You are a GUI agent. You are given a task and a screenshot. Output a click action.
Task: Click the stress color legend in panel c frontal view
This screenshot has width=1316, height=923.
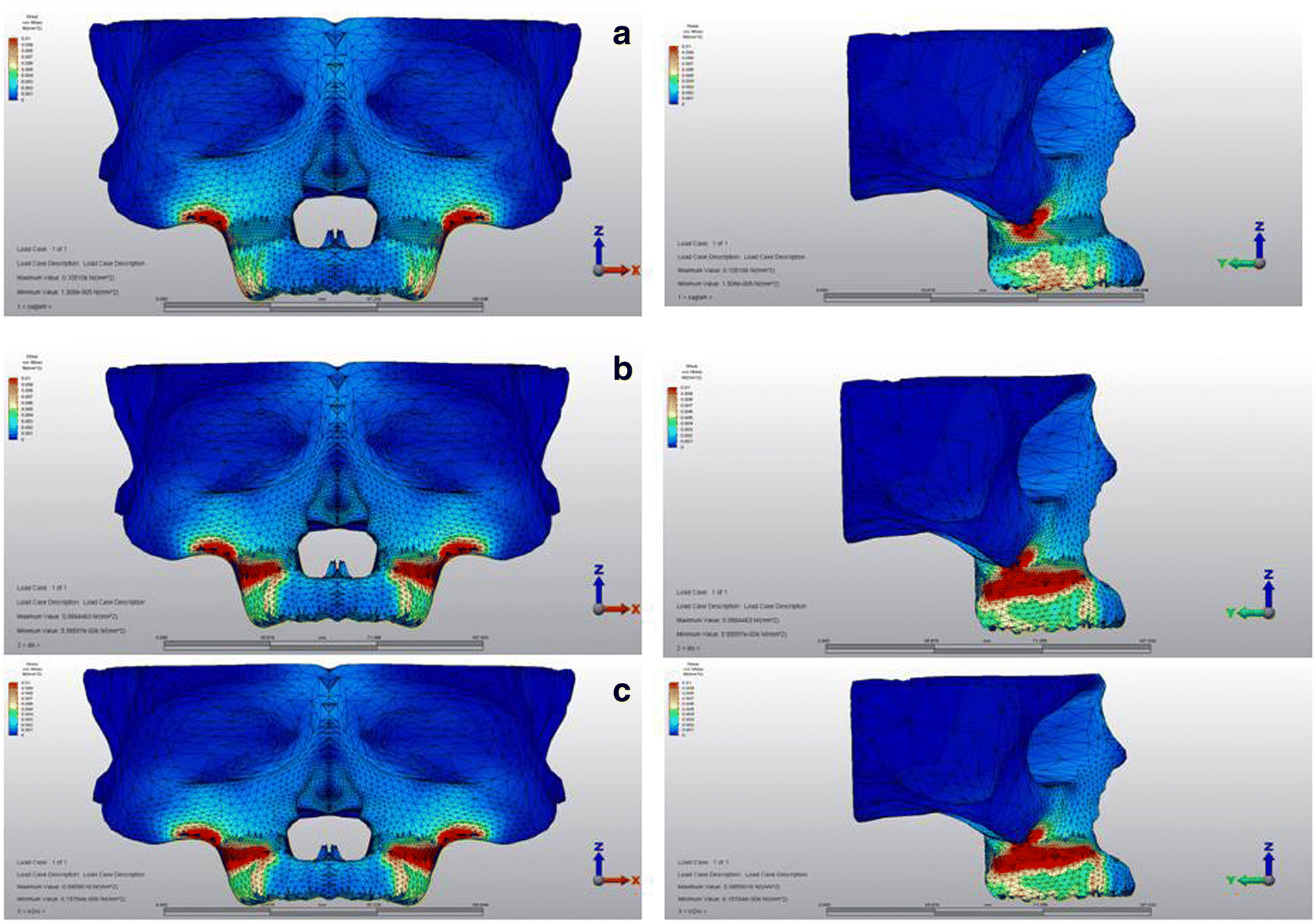click(x=14, y=708)
